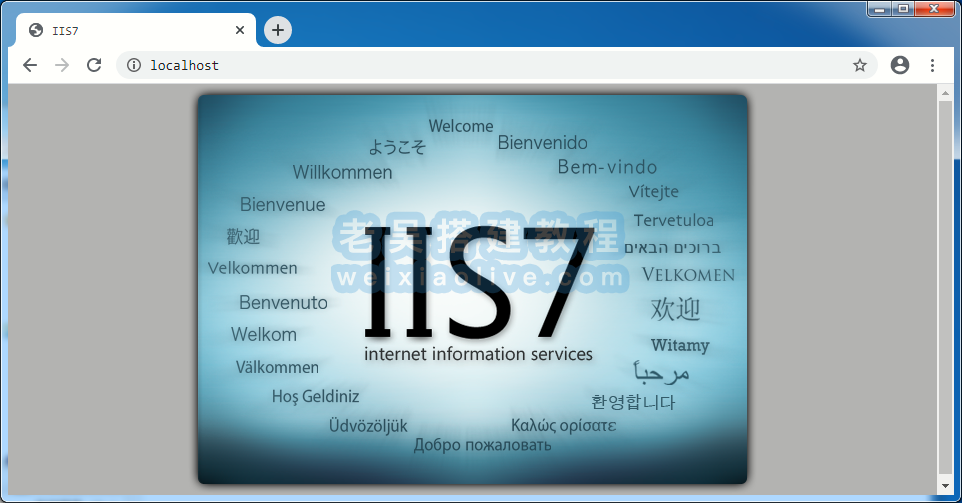
Task: Click scrollbar down arrow
Action: coord(945,487)
